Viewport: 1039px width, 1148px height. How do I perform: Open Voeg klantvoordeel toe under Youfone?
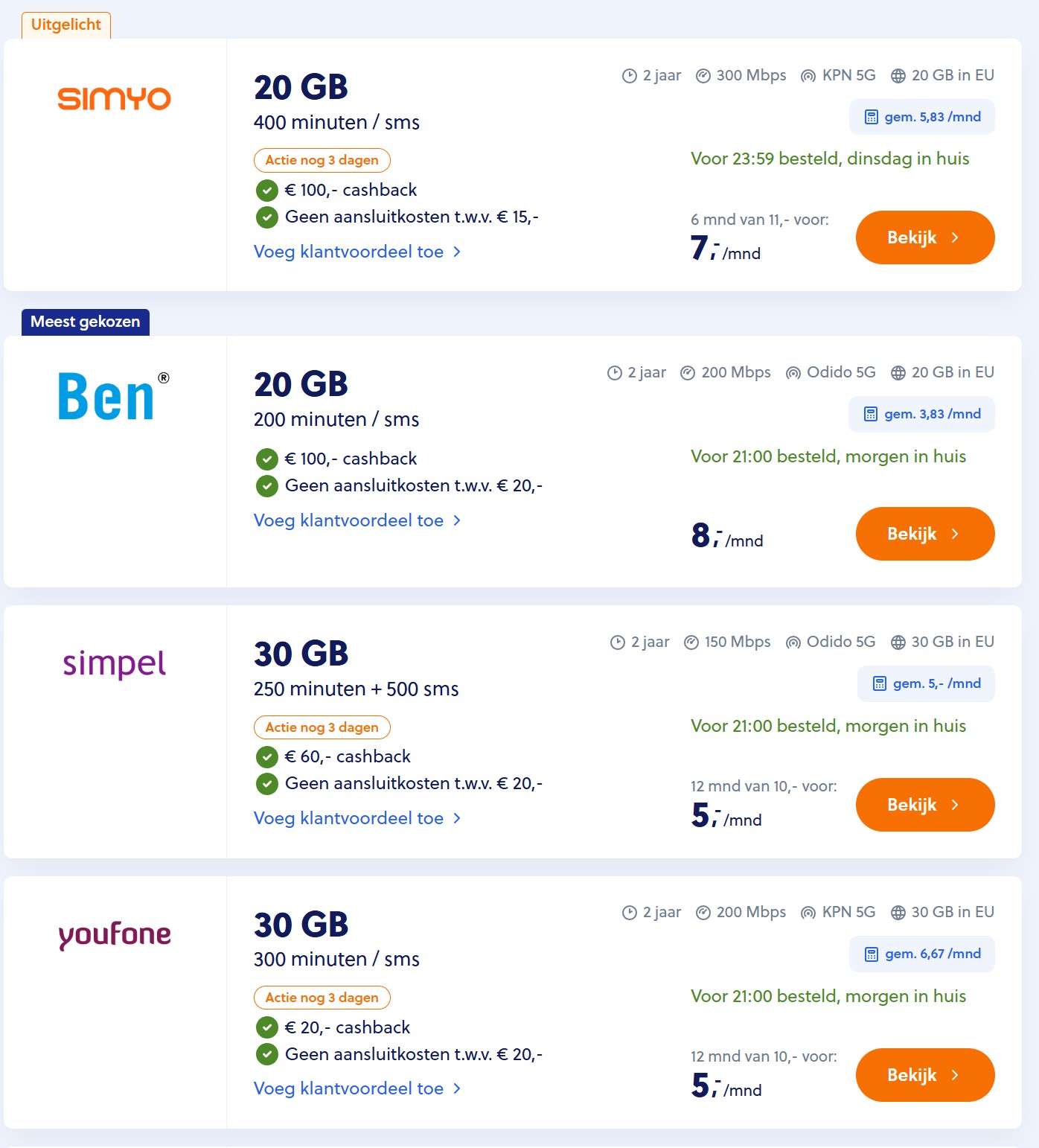click(357, 1088)
